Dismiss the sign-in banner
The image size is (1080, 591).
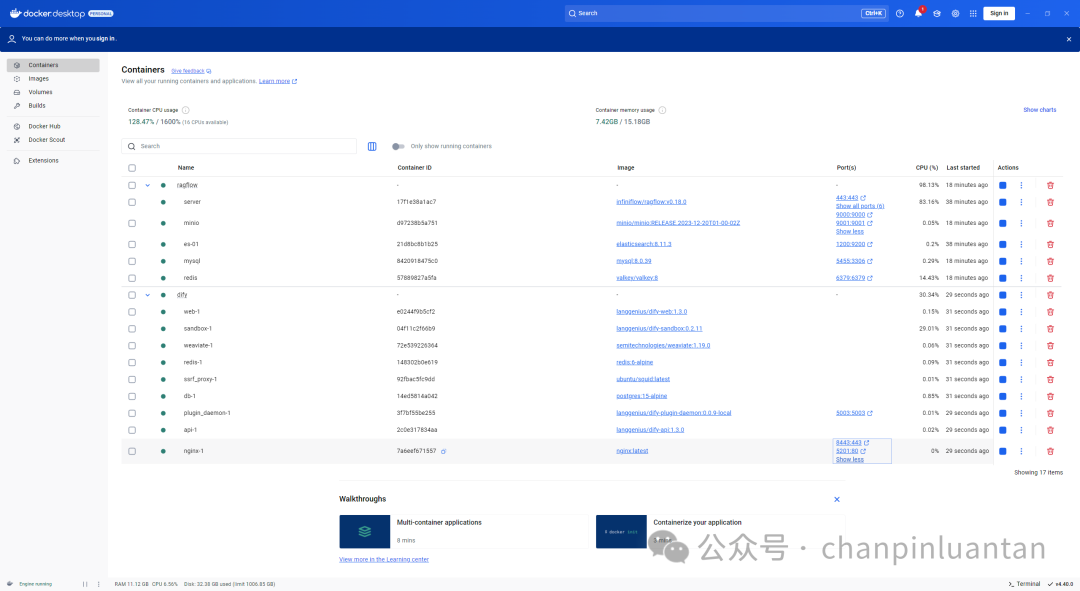(1069, 39)
